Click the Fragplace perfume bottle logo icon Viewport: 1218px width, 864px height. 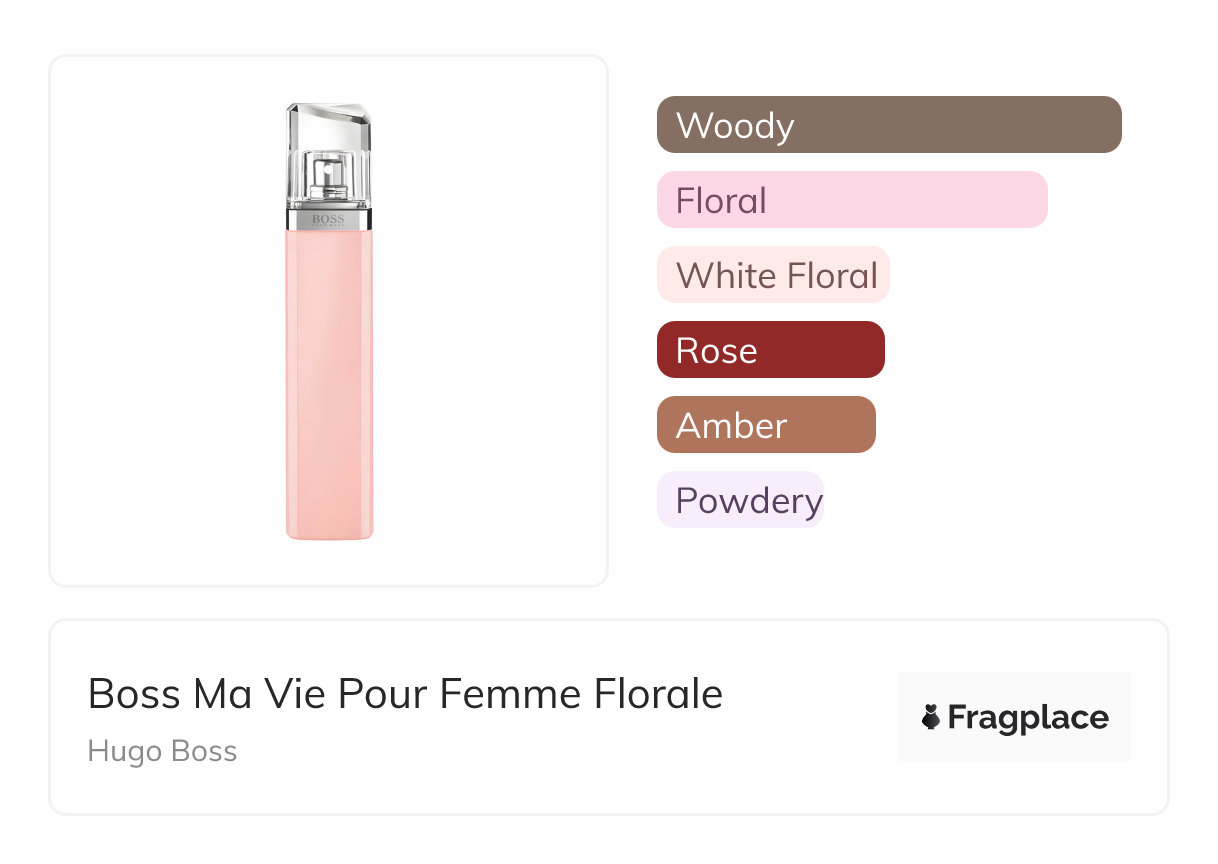pos(931,717)
